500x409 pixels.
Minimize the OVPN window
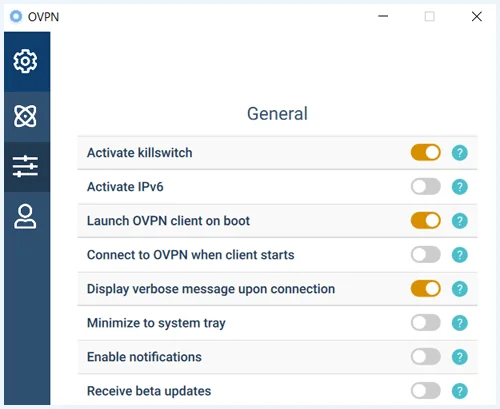coord(383,16)
